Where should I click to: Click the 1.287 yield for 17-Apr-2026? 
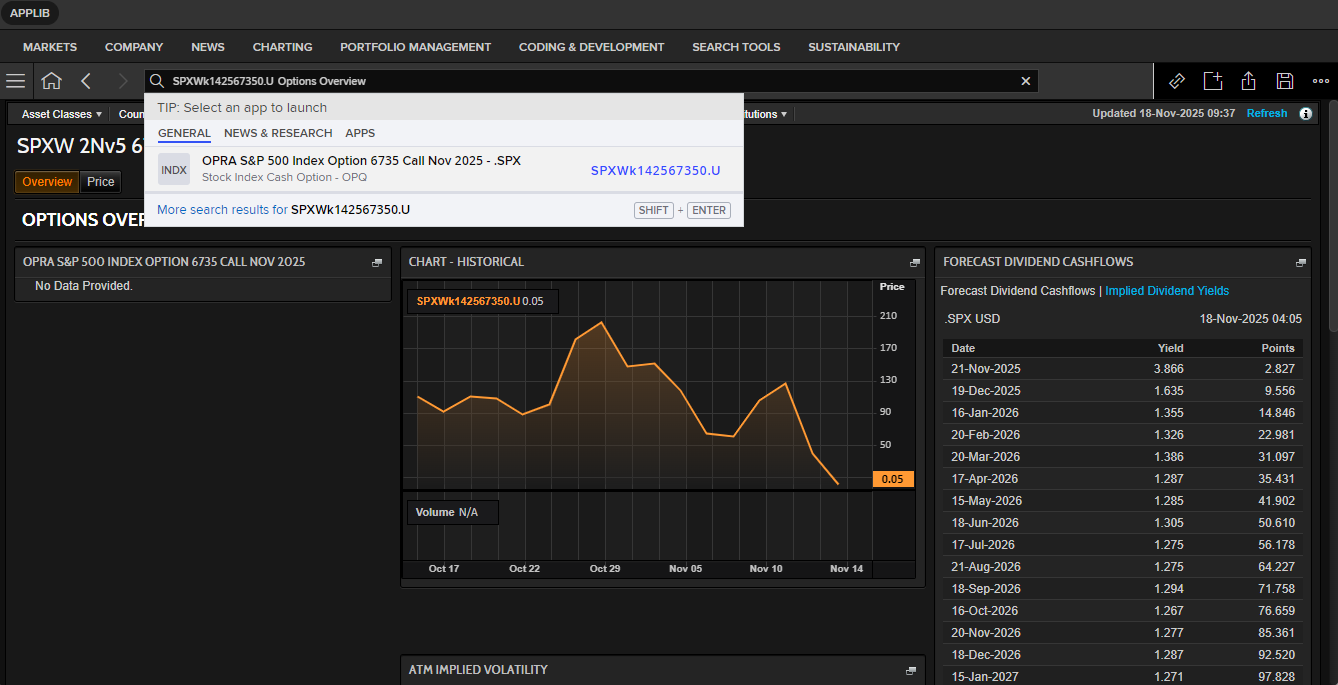pyautogui.click(x=1168, y=479)
